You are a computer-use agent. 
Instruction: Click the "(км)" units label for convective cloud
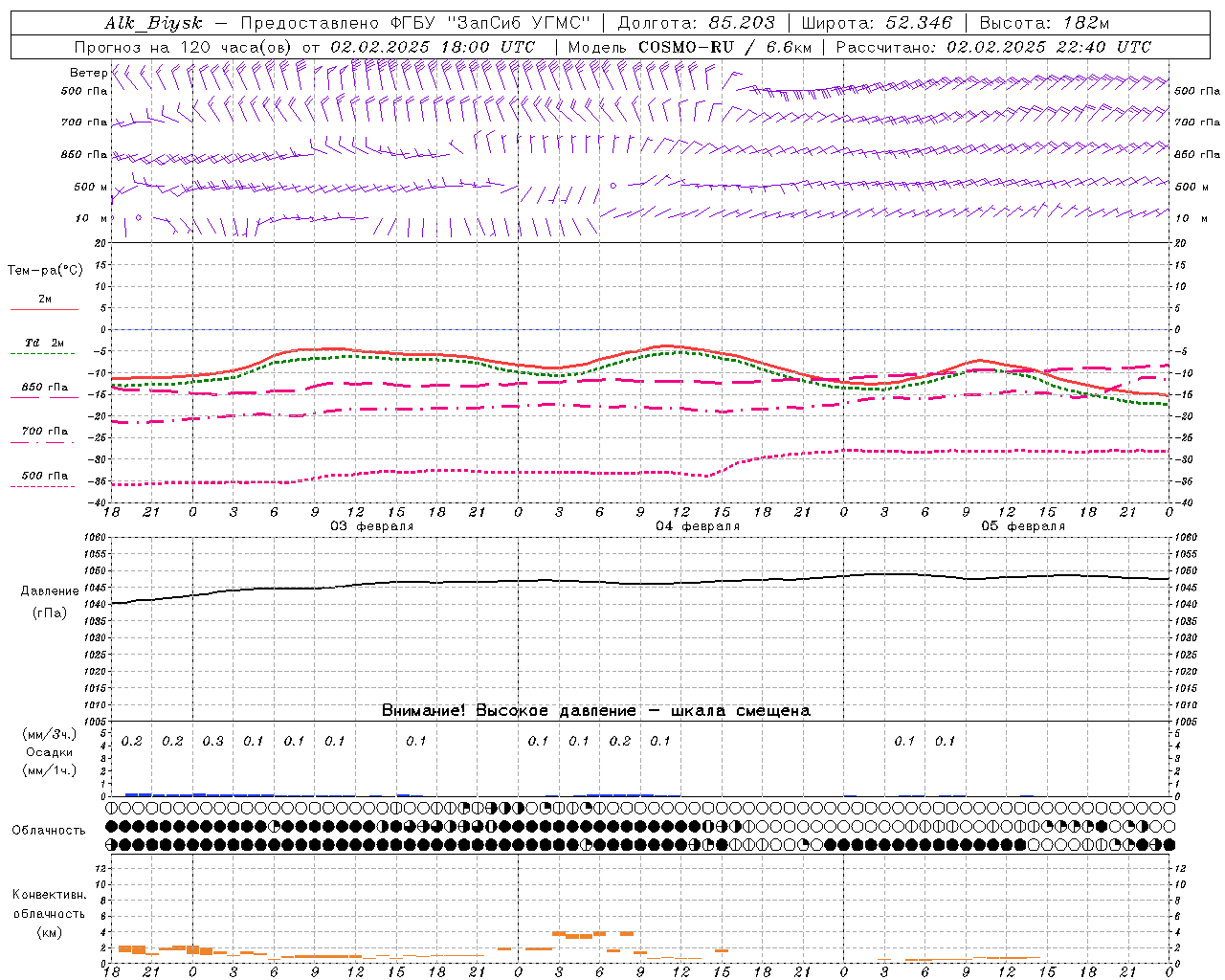pyautogui.click(x=49, y=932)
